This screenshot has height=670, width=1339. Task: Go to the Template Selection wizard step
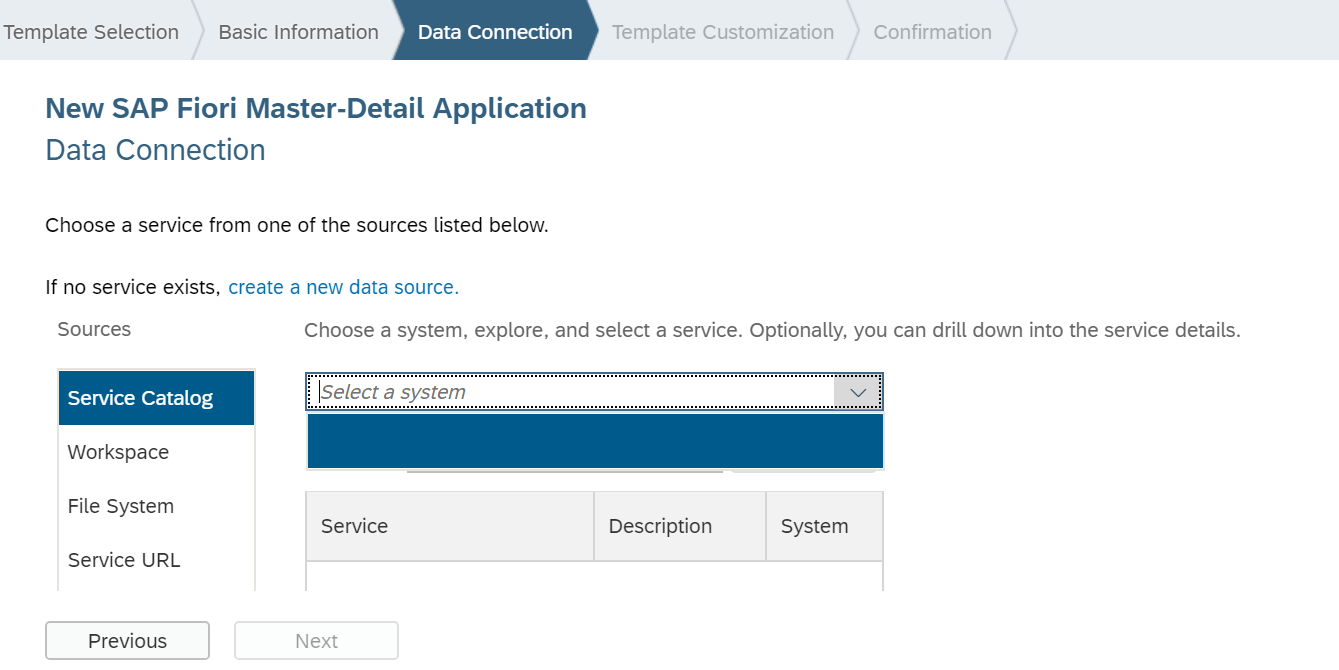[x=91, y=32]
